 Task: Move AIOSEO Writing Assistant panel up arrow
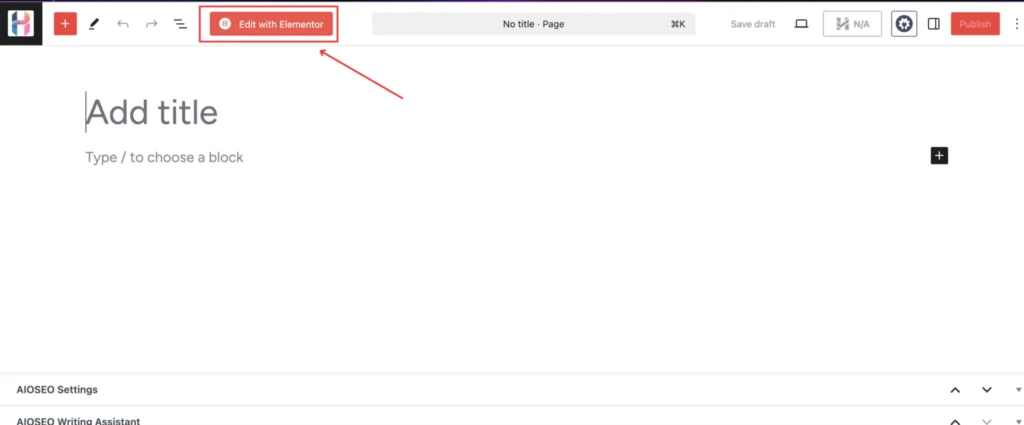[955, 421]
